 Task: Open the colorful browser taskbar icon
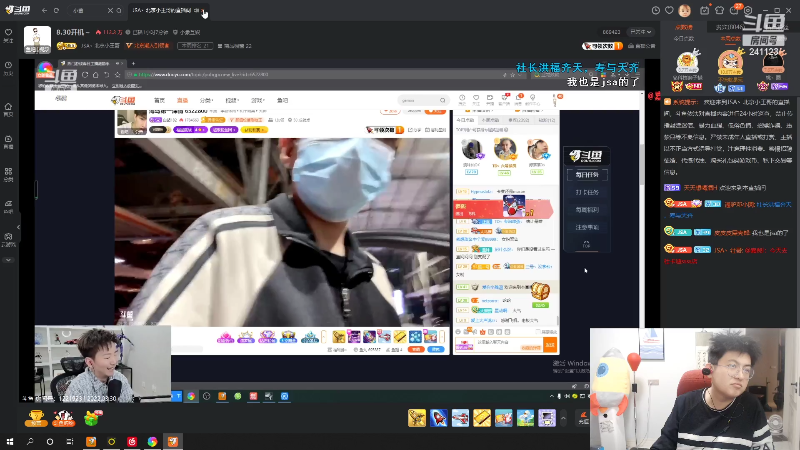pos(152,441)
